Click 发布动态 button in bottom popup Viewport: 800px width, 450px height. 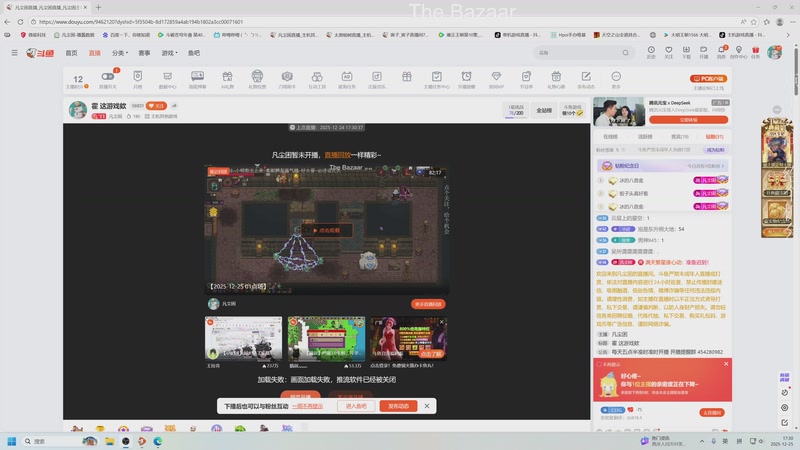[398, 406]
